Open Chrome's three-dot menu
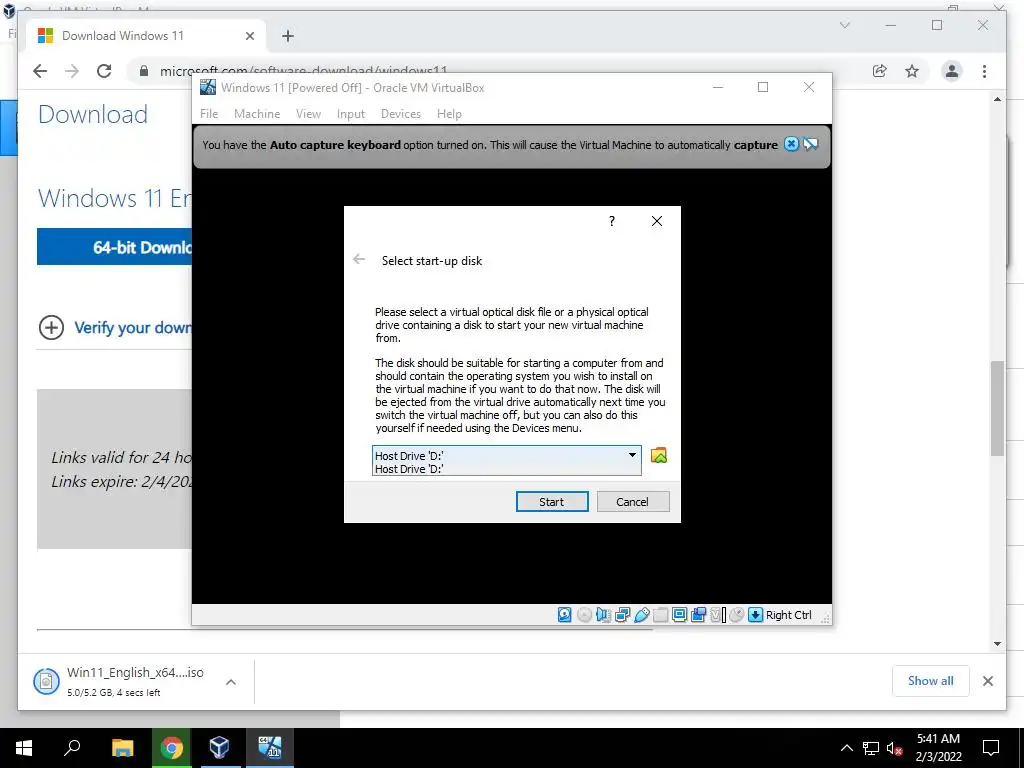The width and height of the screenshot is (1024, 768). pos(984,71)
